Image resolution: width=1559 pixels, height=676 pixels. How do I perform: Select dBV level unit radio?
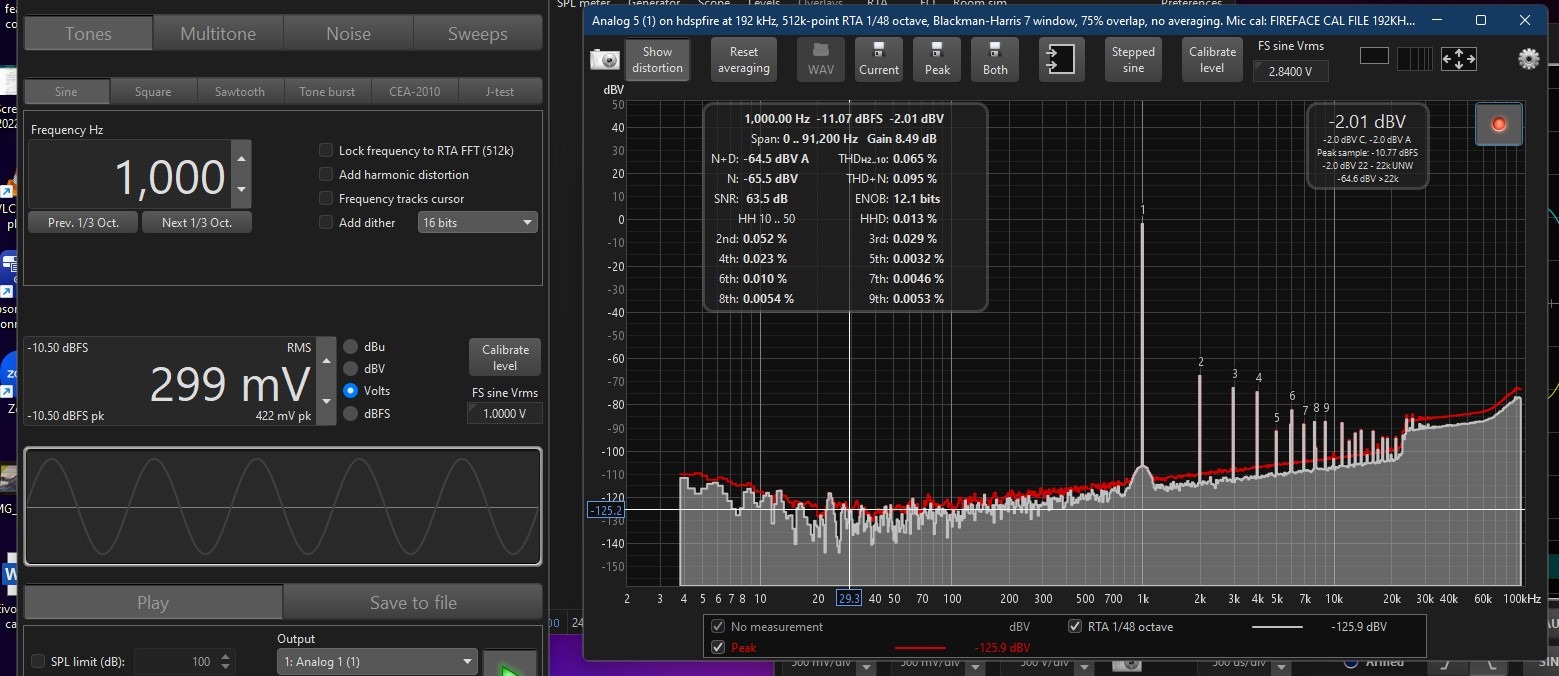pyautogui.click(x=350, y=369)
